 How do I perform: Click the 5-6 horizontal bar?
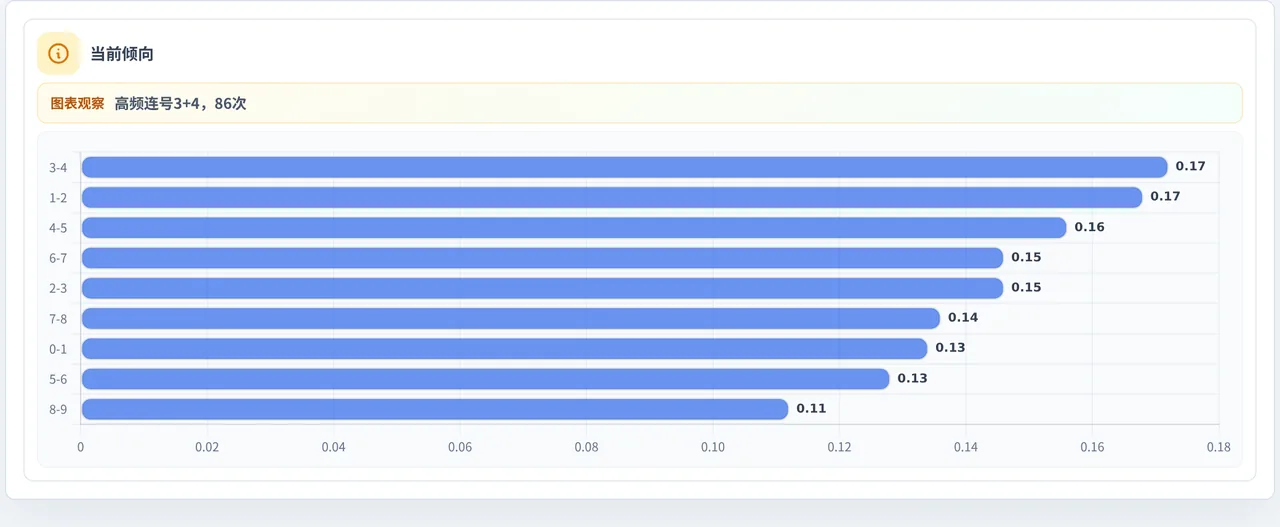pyautogui.click(x=485, y=379)
